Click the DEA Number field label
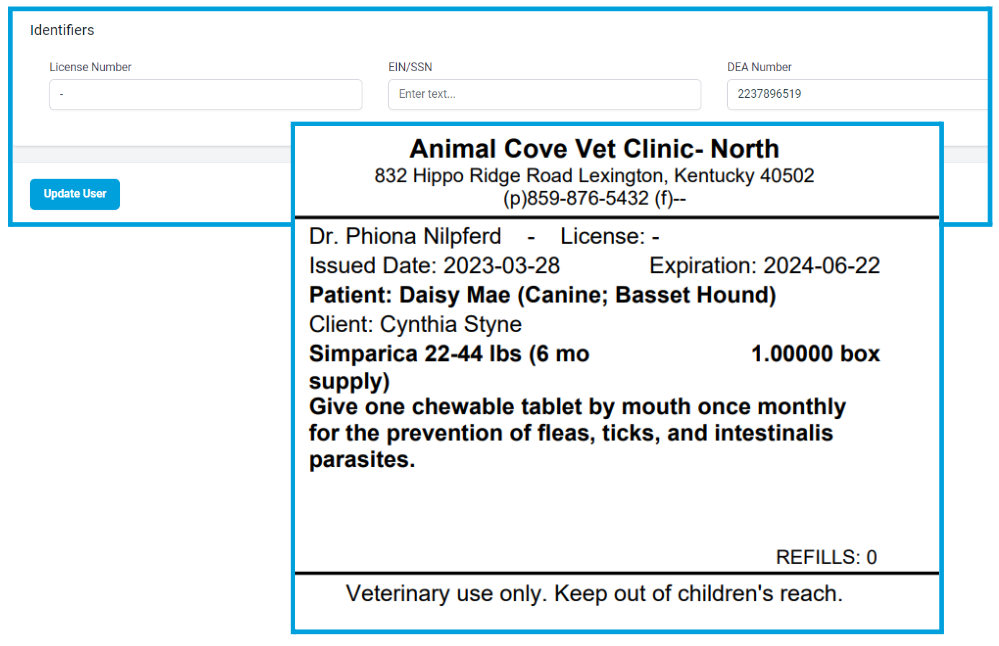Image resolution: width=999 pixels, height=646 pixels. [x=759, y=67]
